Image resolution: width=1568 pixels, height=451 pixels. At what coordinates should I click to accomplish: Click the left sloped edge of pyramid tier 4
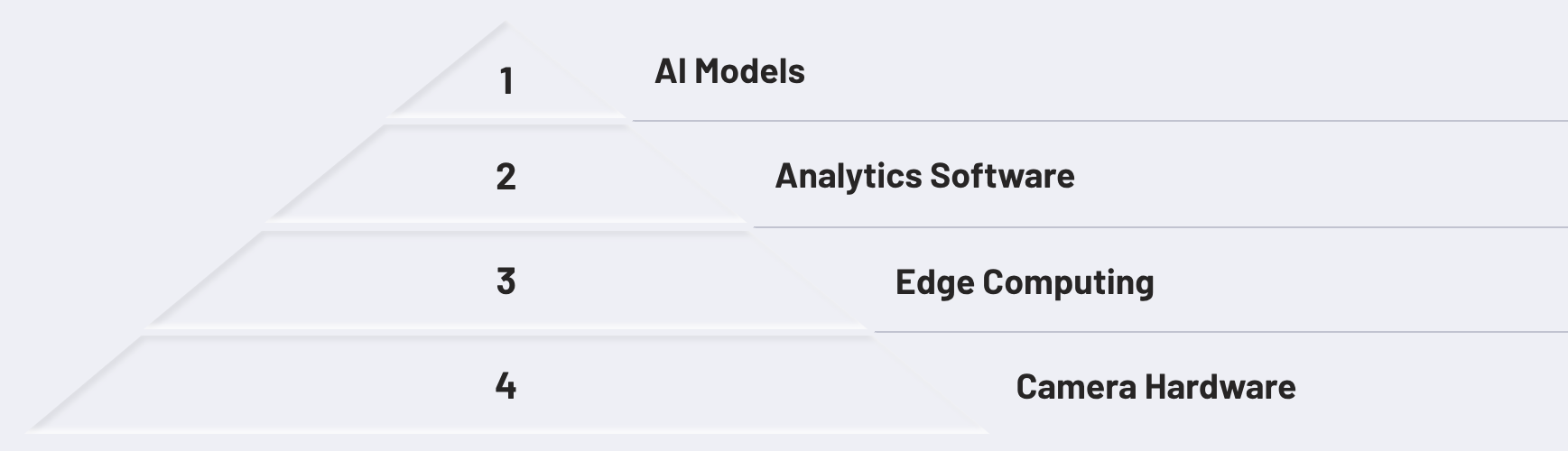pos(86,382)
